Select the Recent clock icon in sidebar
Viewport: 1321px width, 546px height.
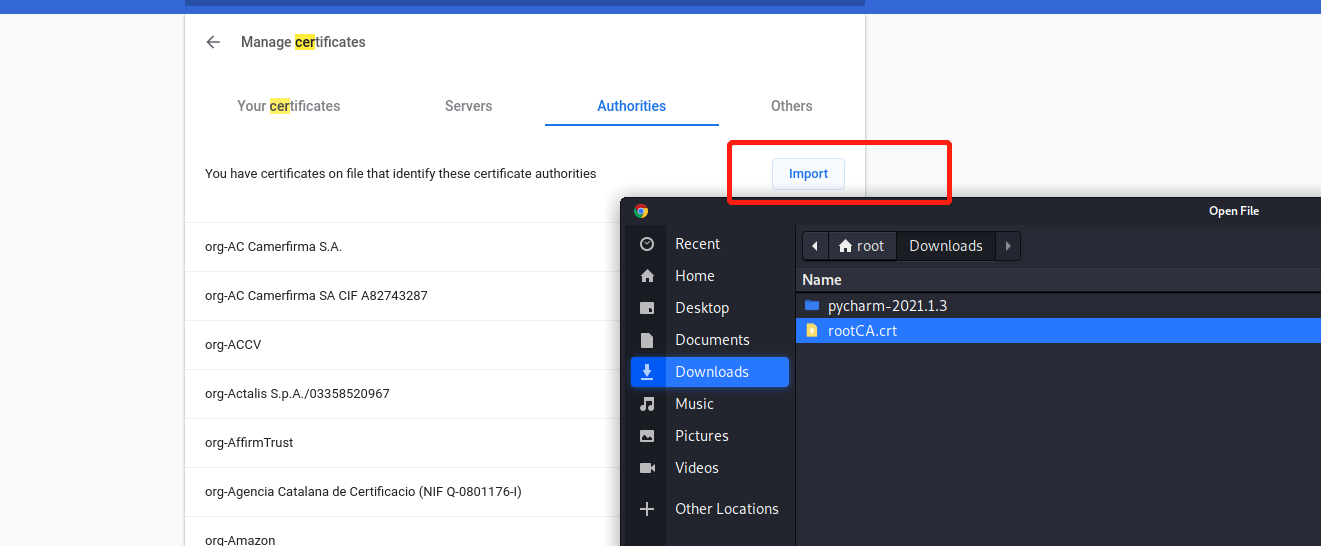click(647, 244)
